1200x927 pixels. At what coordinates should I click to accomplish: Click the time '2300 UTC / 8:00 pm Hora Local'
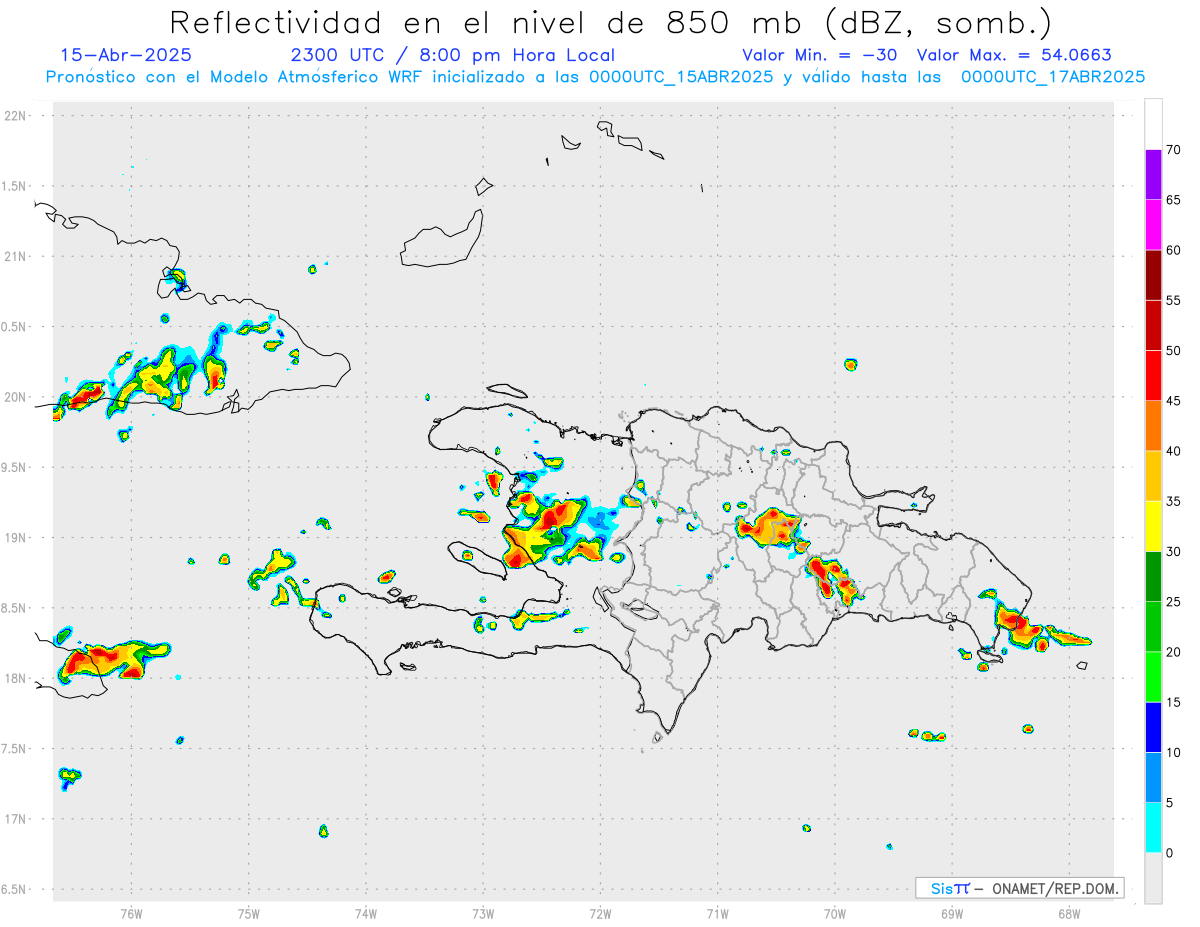452,55
